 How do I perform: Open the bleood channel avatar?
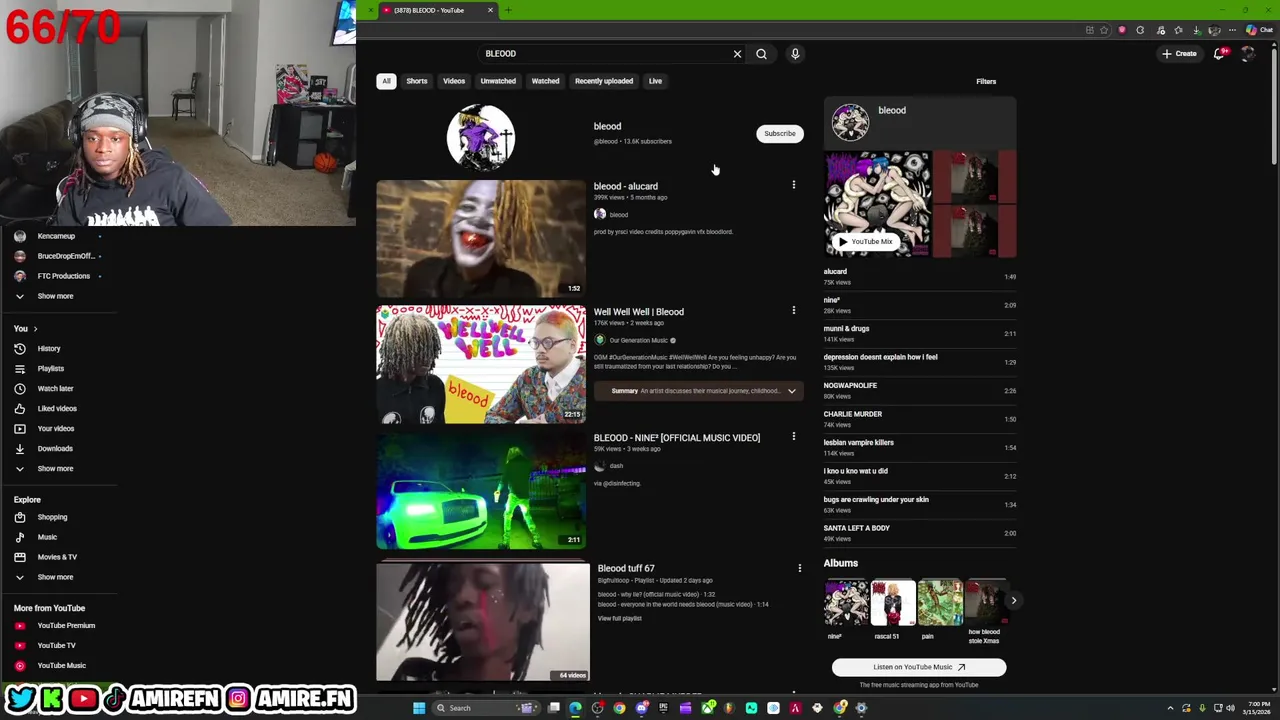(x=481, y=137)
